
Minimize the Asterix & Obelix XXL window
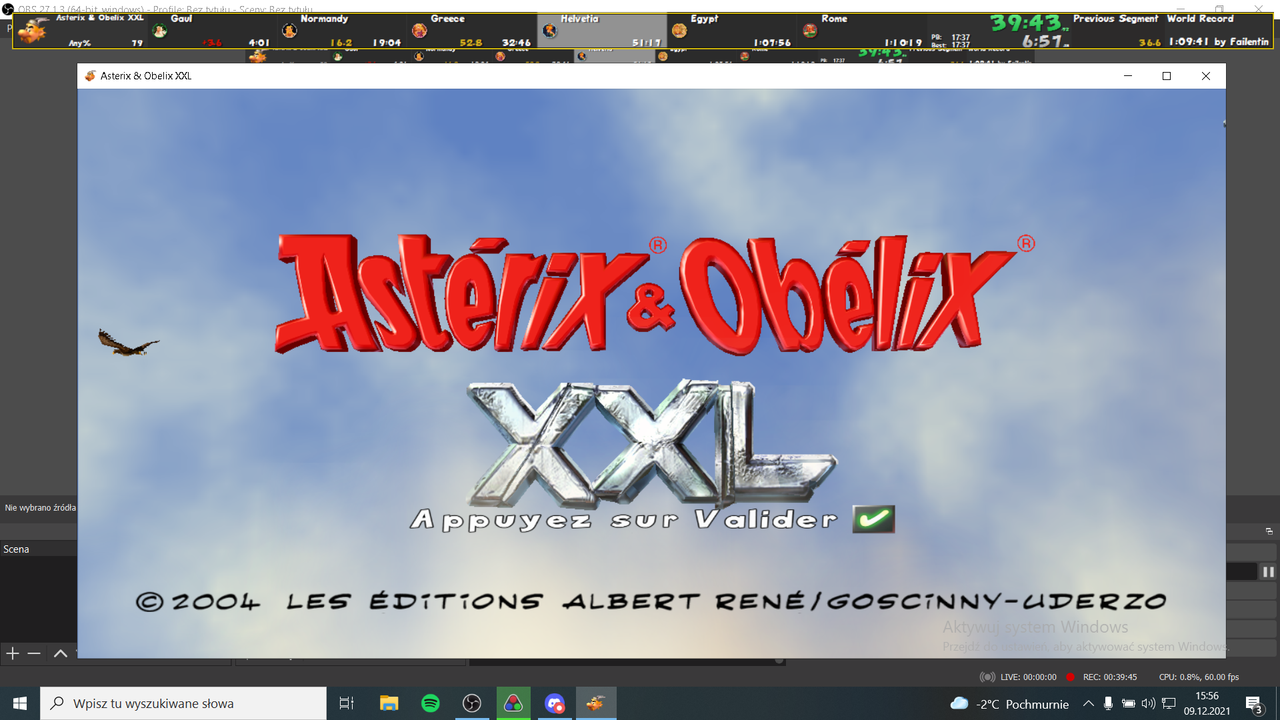[x=1127, y=76]
